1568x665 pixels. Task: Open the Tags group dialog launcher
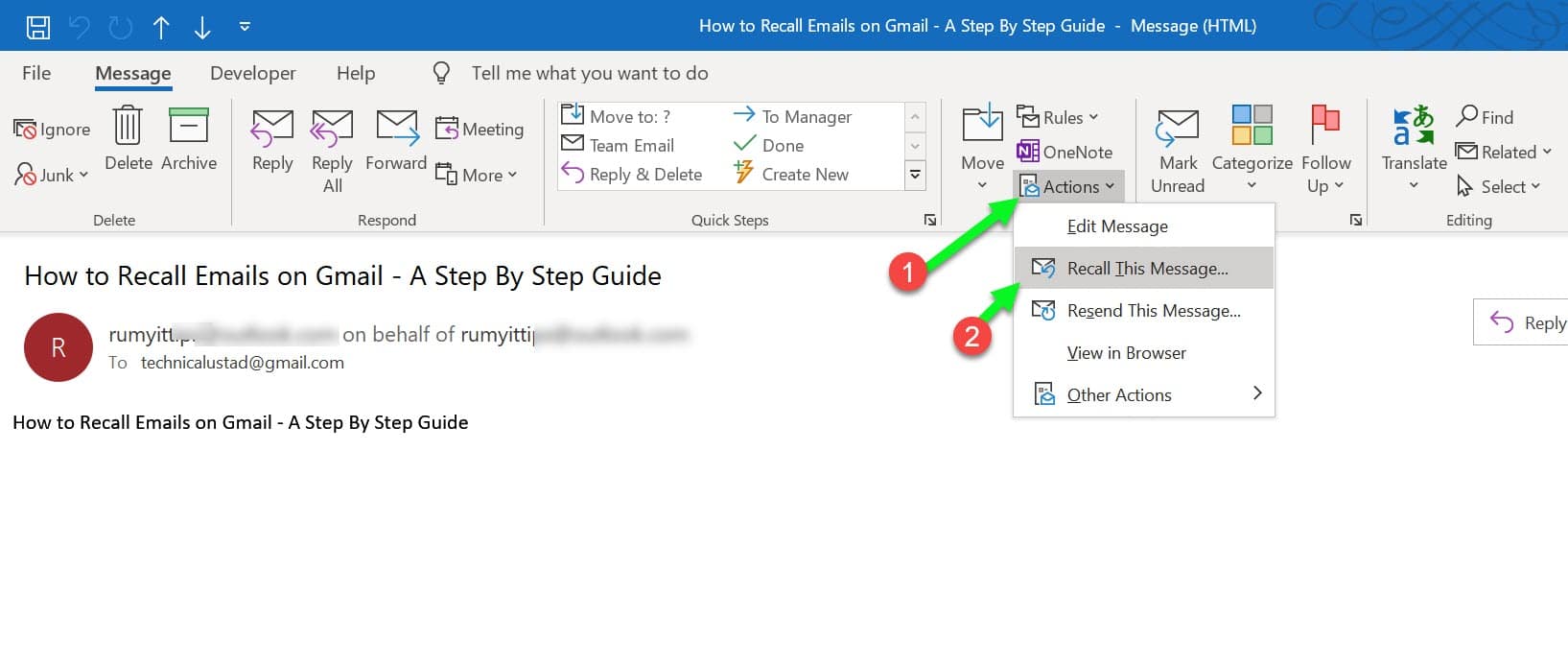(1356, 220)
